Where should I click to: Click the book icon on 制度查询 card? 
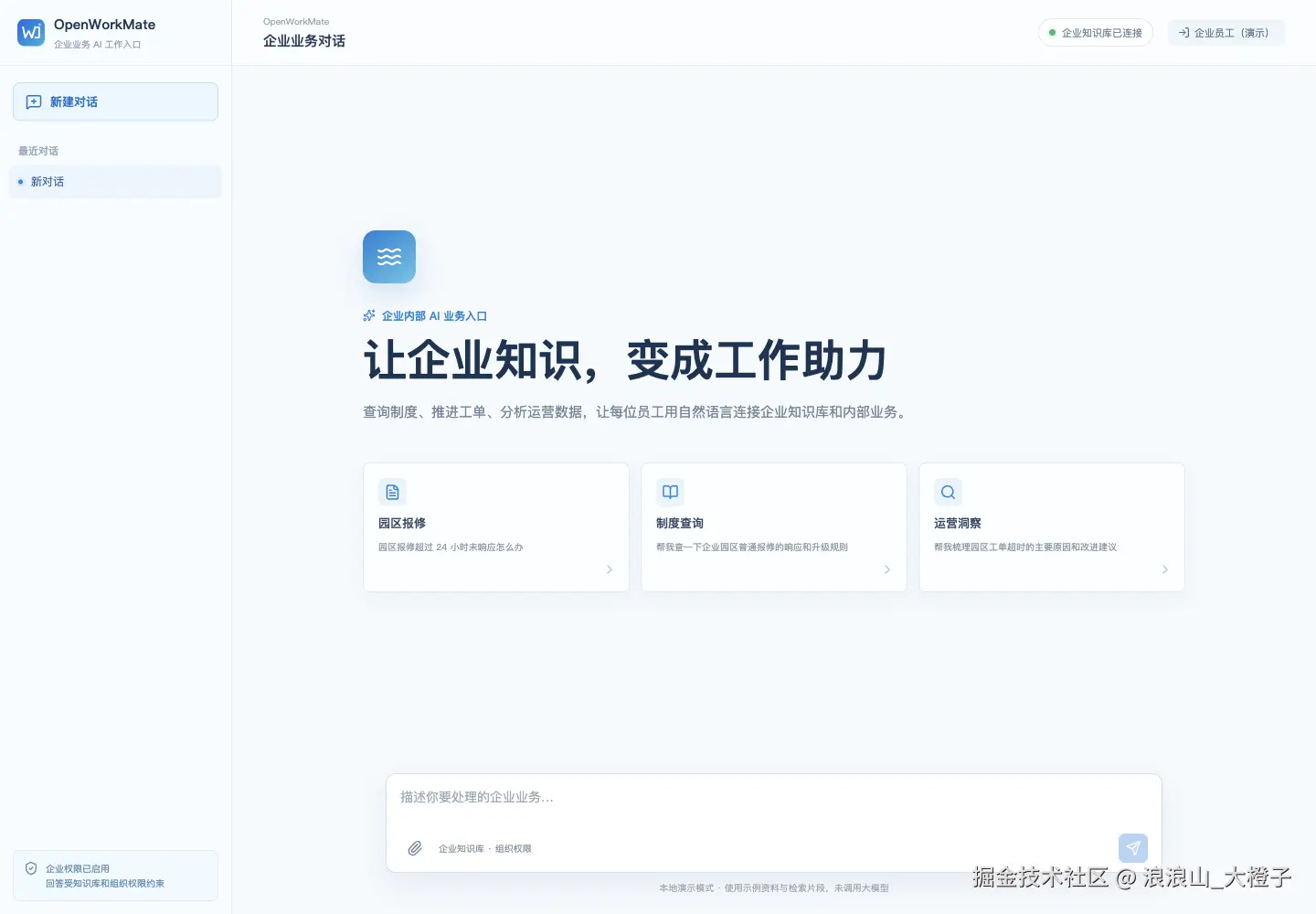671,492
